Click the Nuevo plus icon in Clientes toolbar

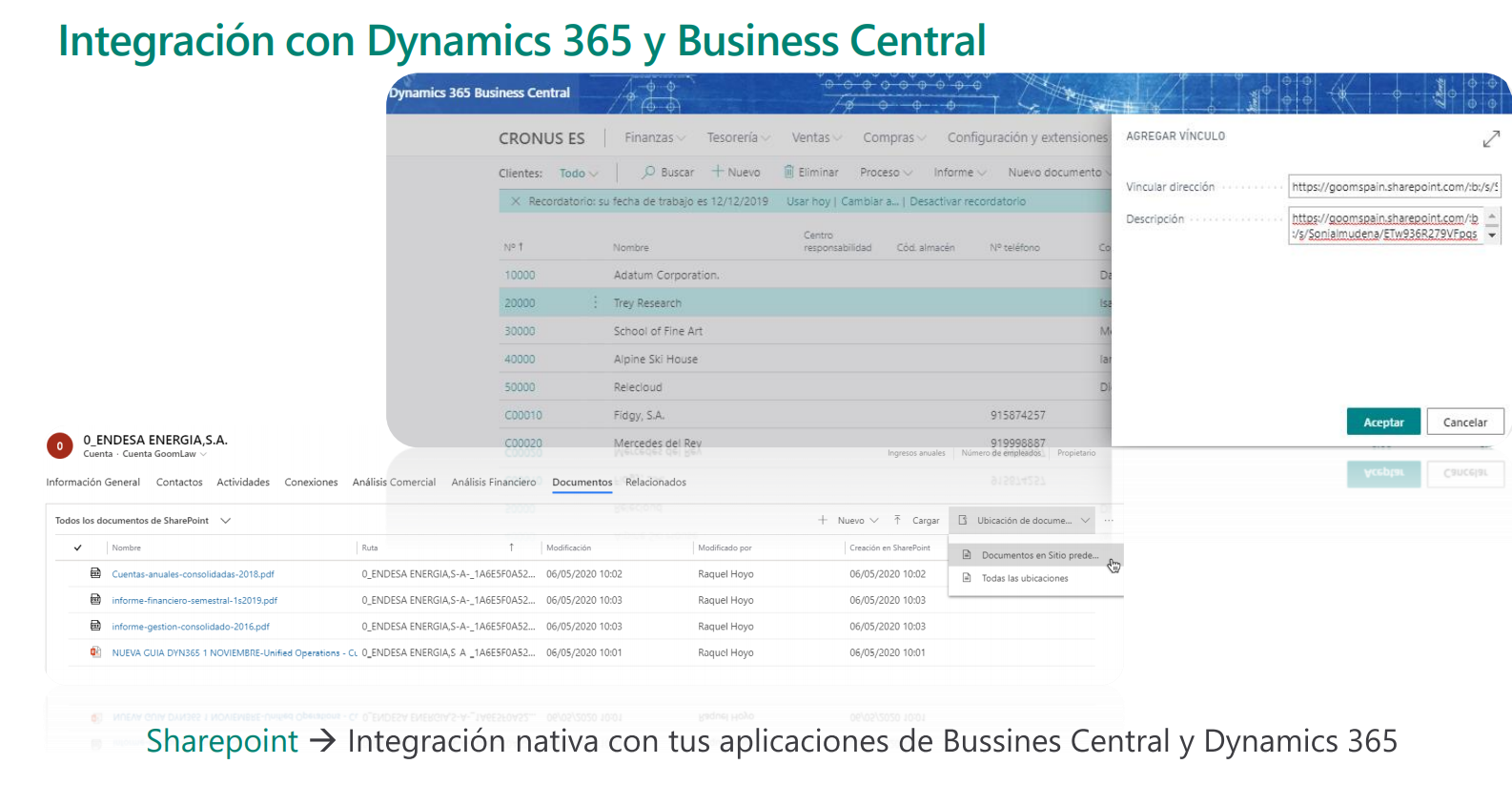pyautogui.click(x=718, y=172)
